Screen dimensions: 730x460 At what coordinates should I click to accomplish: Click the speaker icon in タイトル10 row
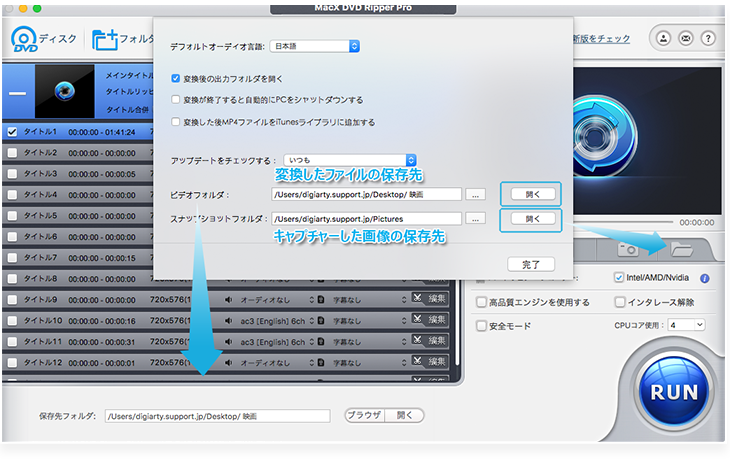228,321
